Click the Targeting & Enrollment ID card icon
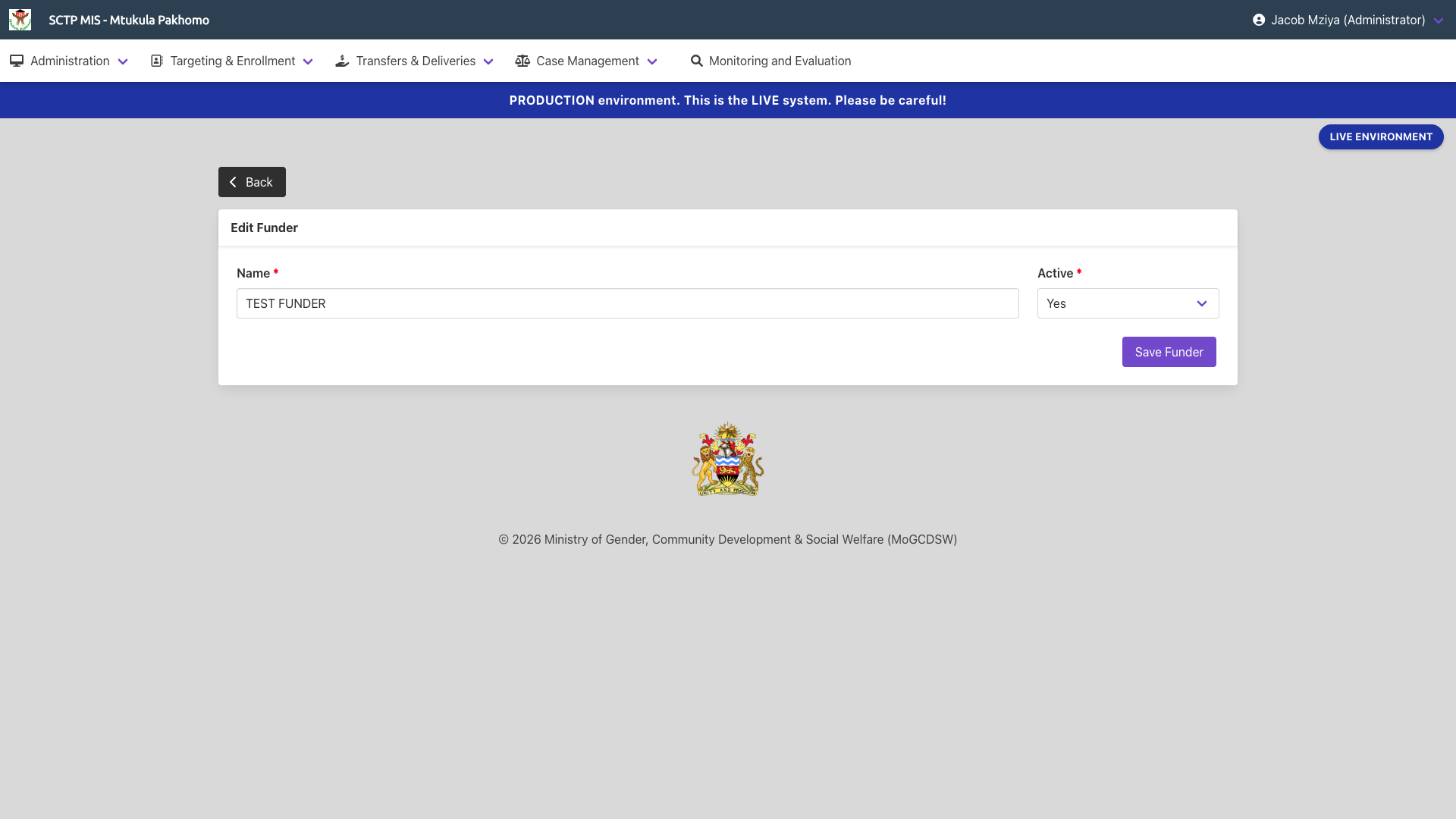Viewport: 1456px width, 819px height. click(x=157, y=61)
